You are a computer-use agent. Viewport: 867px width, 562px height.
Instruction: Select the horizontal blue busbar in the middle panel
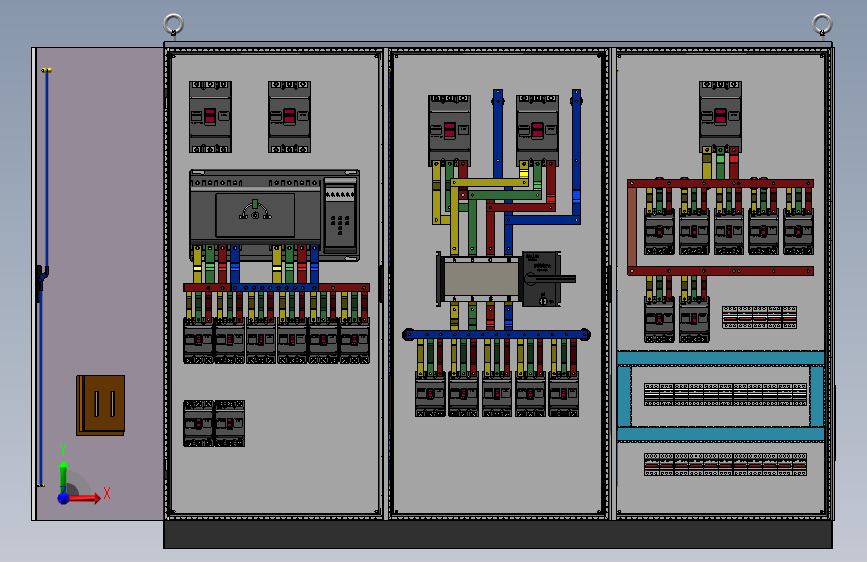(497, 334)
